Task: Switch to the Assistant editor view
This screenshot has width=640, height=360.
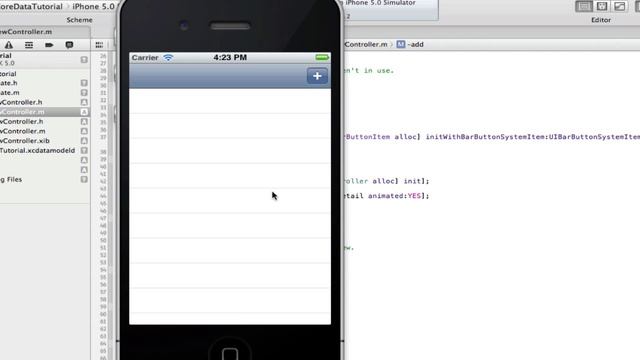Action: [x=602, y=6]
